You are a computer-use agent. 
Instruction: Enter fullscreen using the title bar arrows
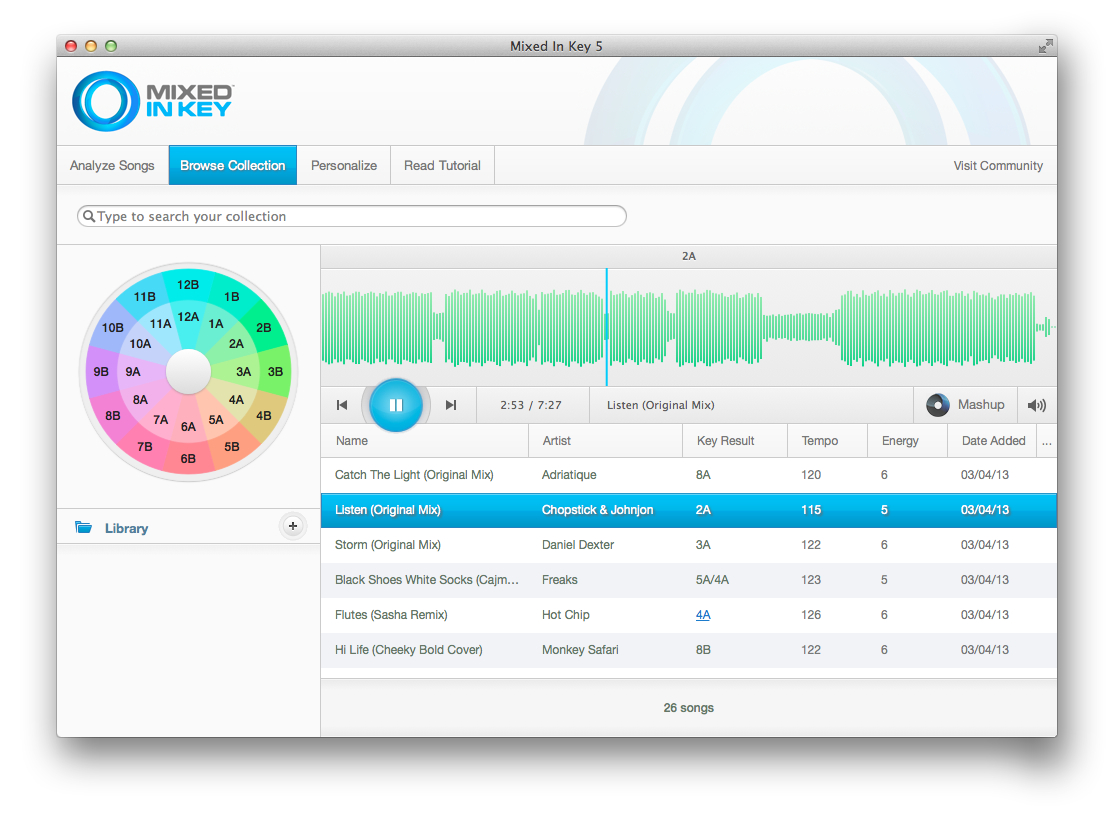(x=1045, y=46)
